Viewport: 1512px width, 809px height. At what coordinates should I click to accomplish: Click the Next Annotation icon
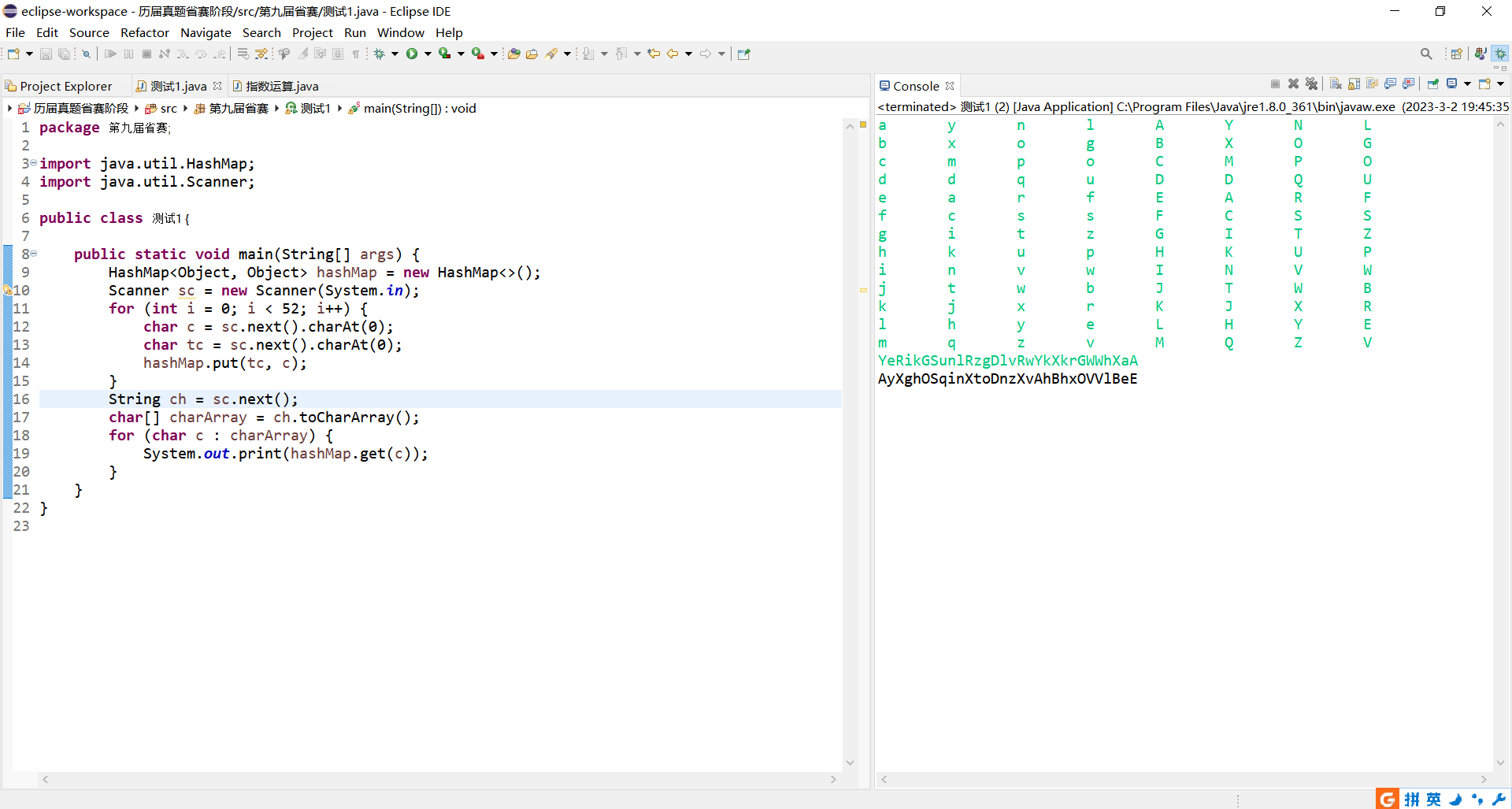coord(588,54)
